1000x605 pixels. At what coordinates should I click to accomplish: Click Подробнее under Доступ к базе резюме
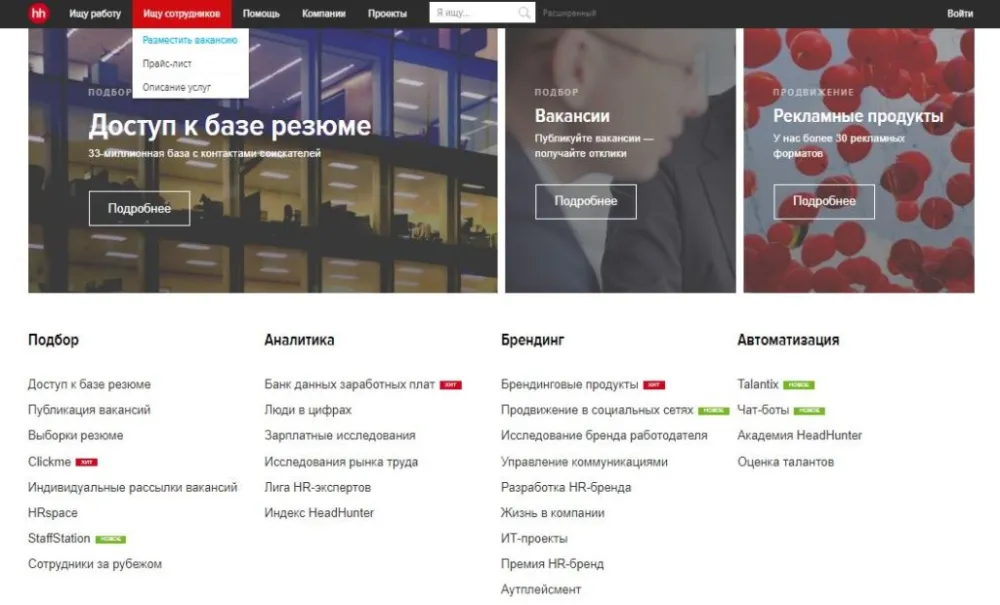[139, 208]
